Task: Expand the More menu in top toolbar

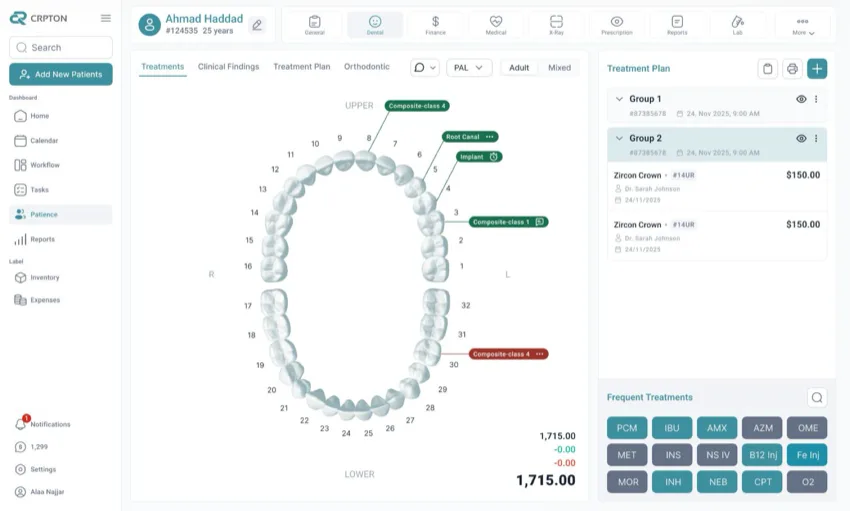Action: click(802, 25)
